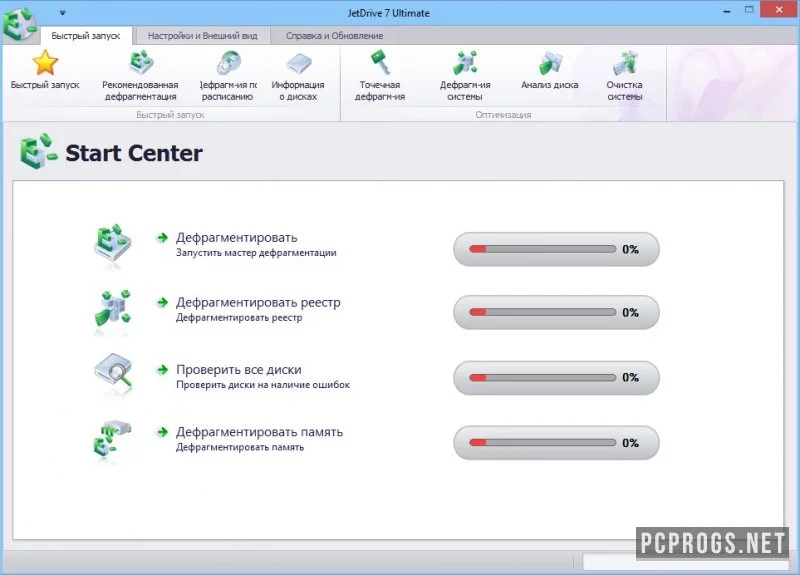Click the Start Center heading
The width and height of the screenshot is (800, 575).
(x=134, y=153)
